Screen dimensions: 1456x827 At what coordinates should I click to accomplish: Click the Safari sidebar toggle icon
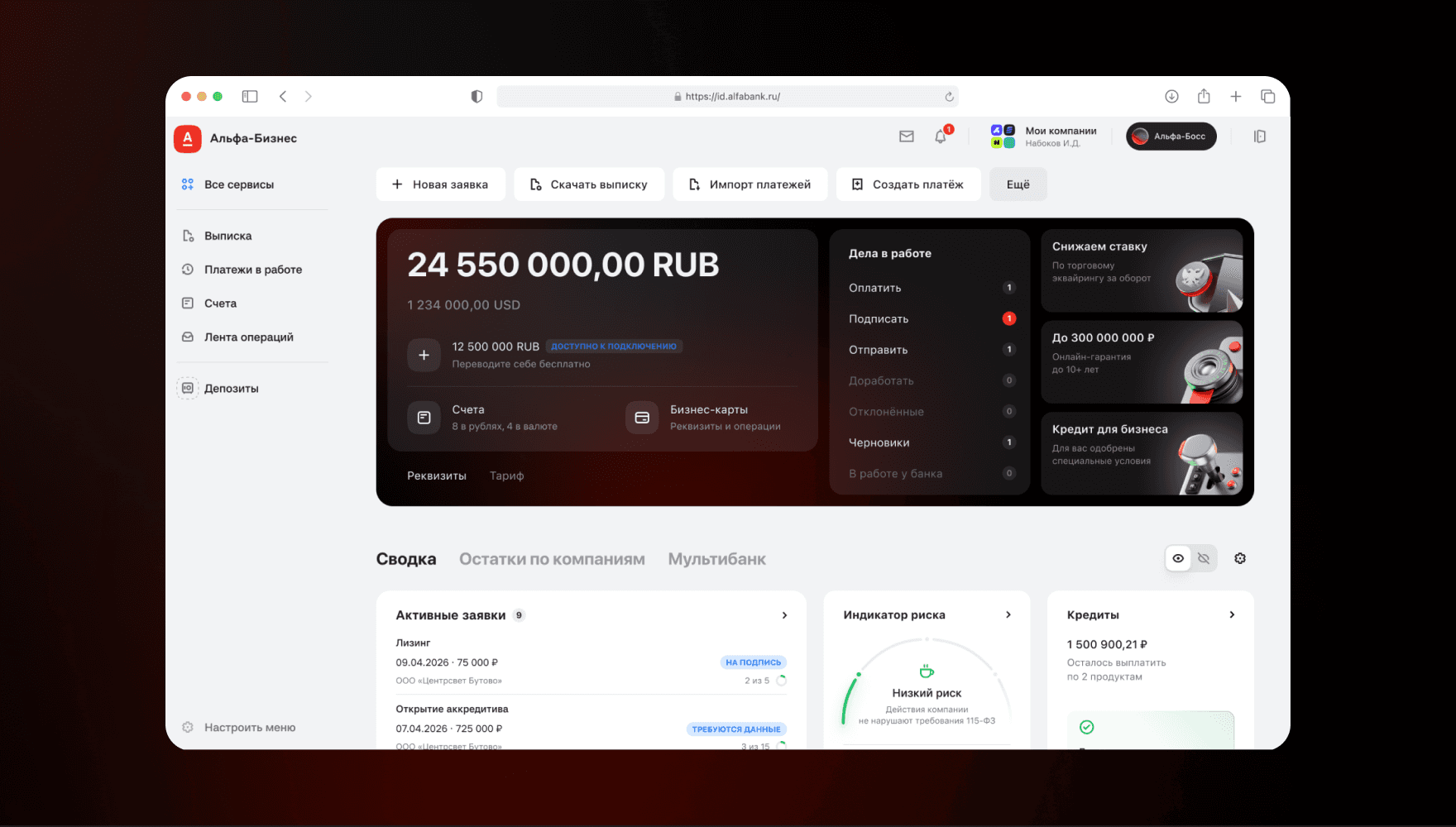250,97
